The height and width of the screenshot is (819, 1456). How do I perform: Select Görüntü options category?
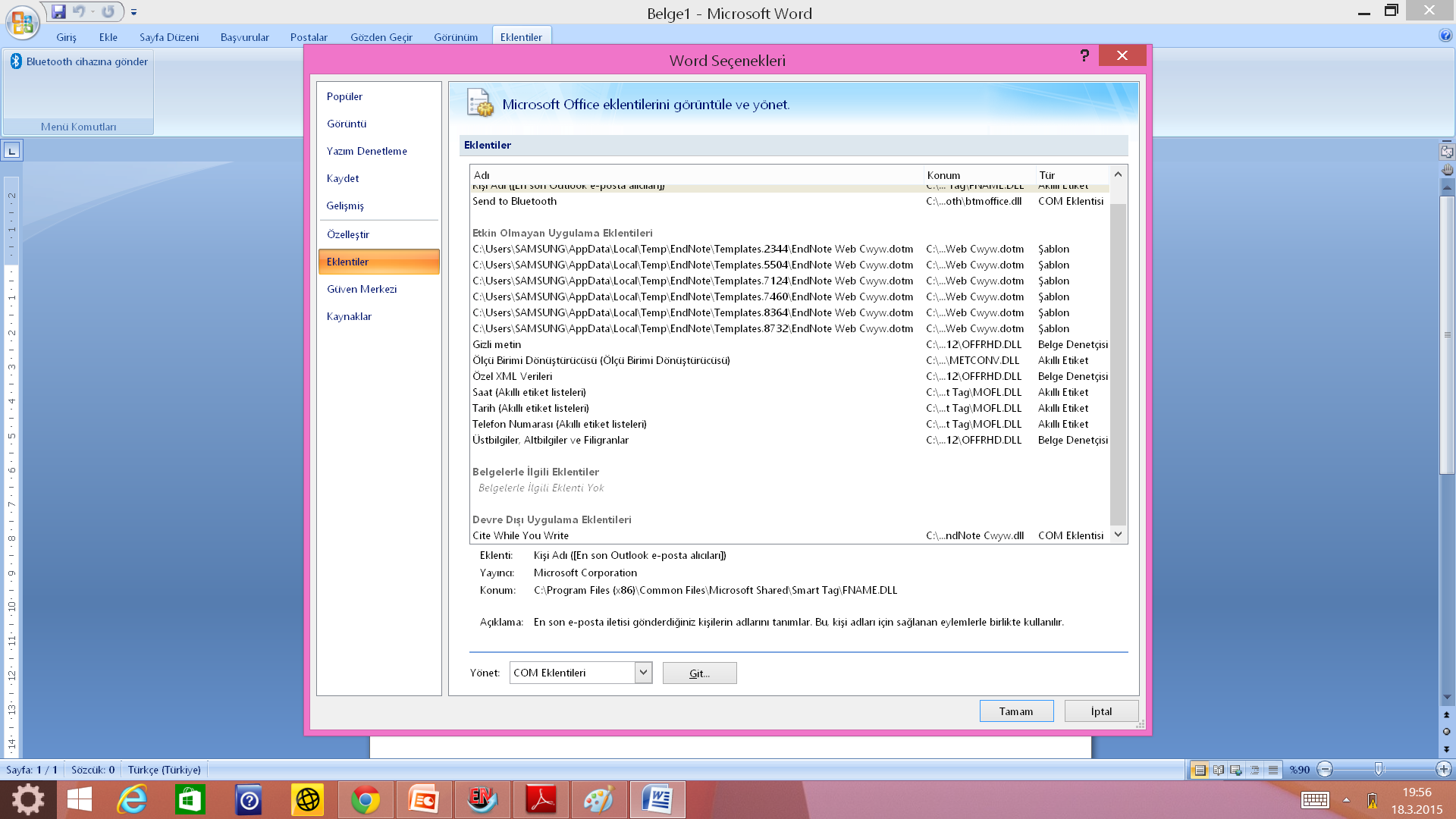378,124
